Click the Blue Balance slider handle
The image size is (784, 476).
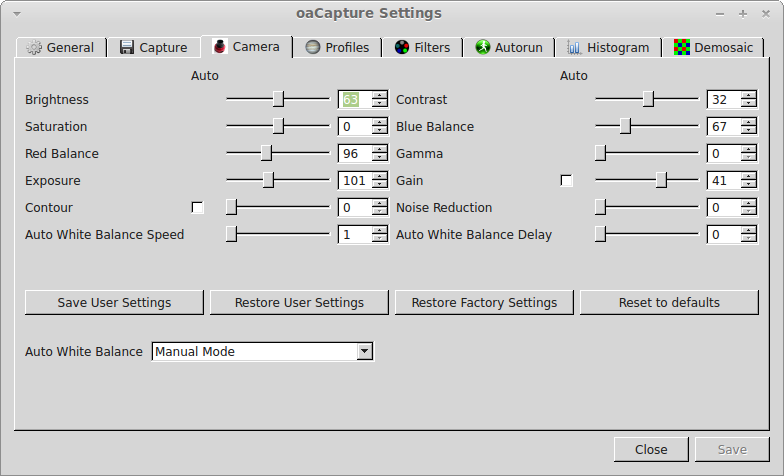[x=625, y=127]
